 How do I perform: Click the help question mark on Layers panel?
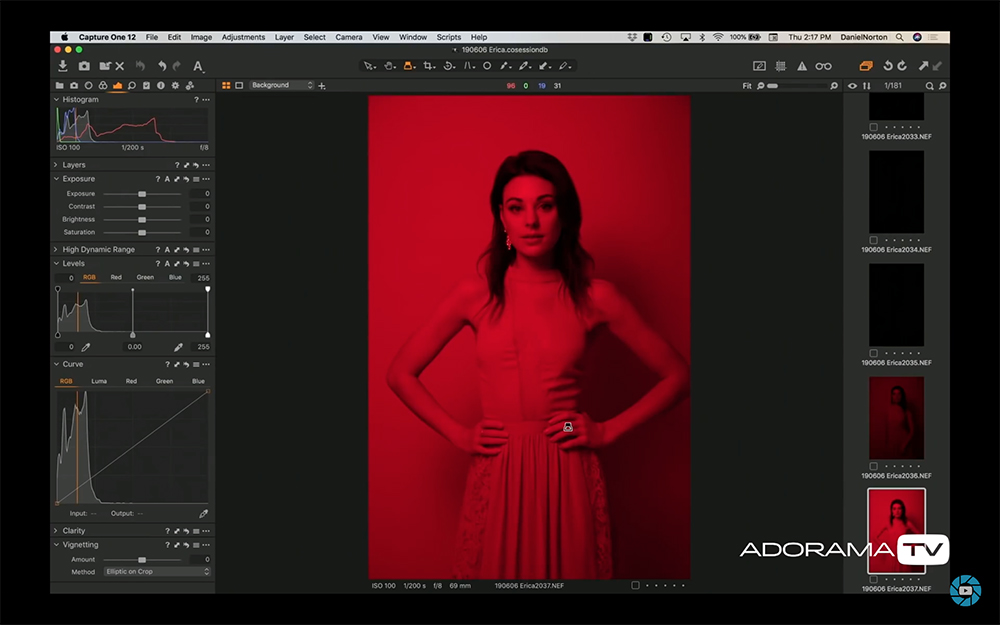(177, 165)
